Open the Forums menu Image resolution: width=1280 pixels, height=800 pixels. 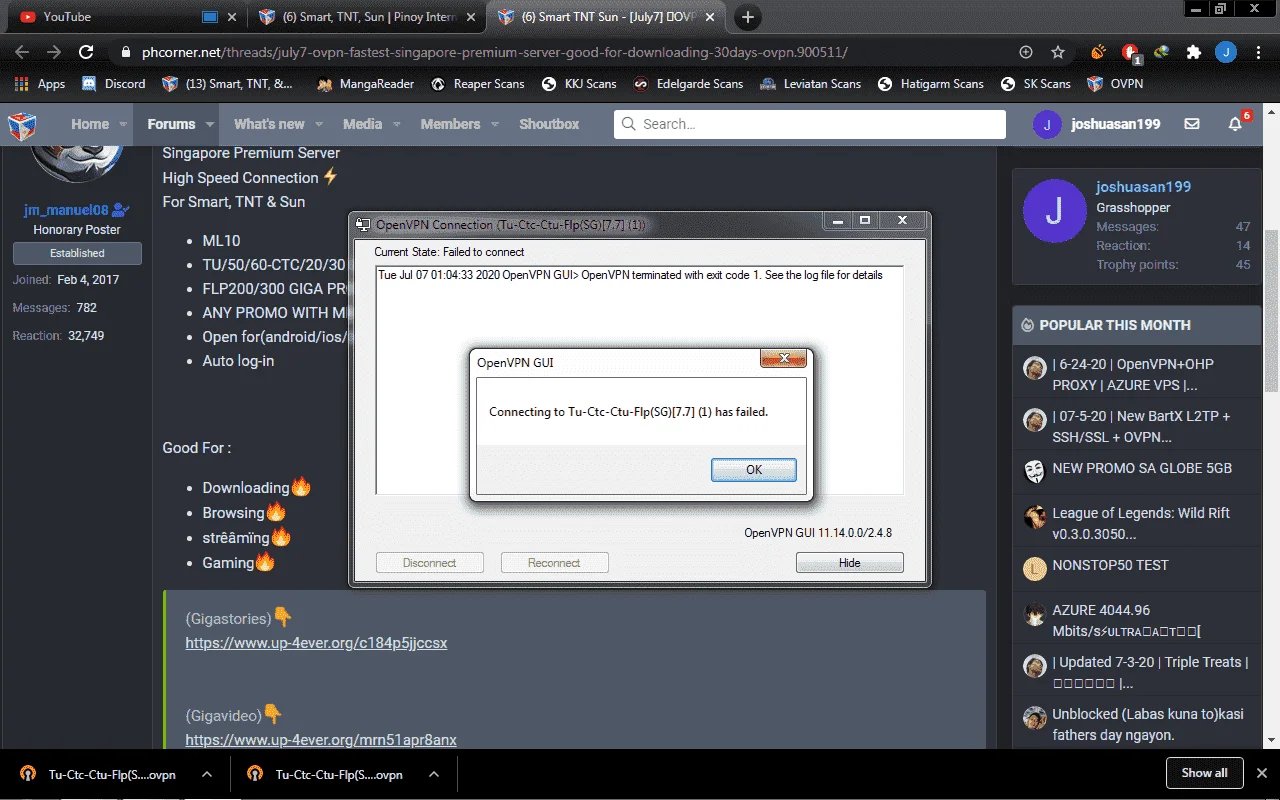click(x=171, y=124)
